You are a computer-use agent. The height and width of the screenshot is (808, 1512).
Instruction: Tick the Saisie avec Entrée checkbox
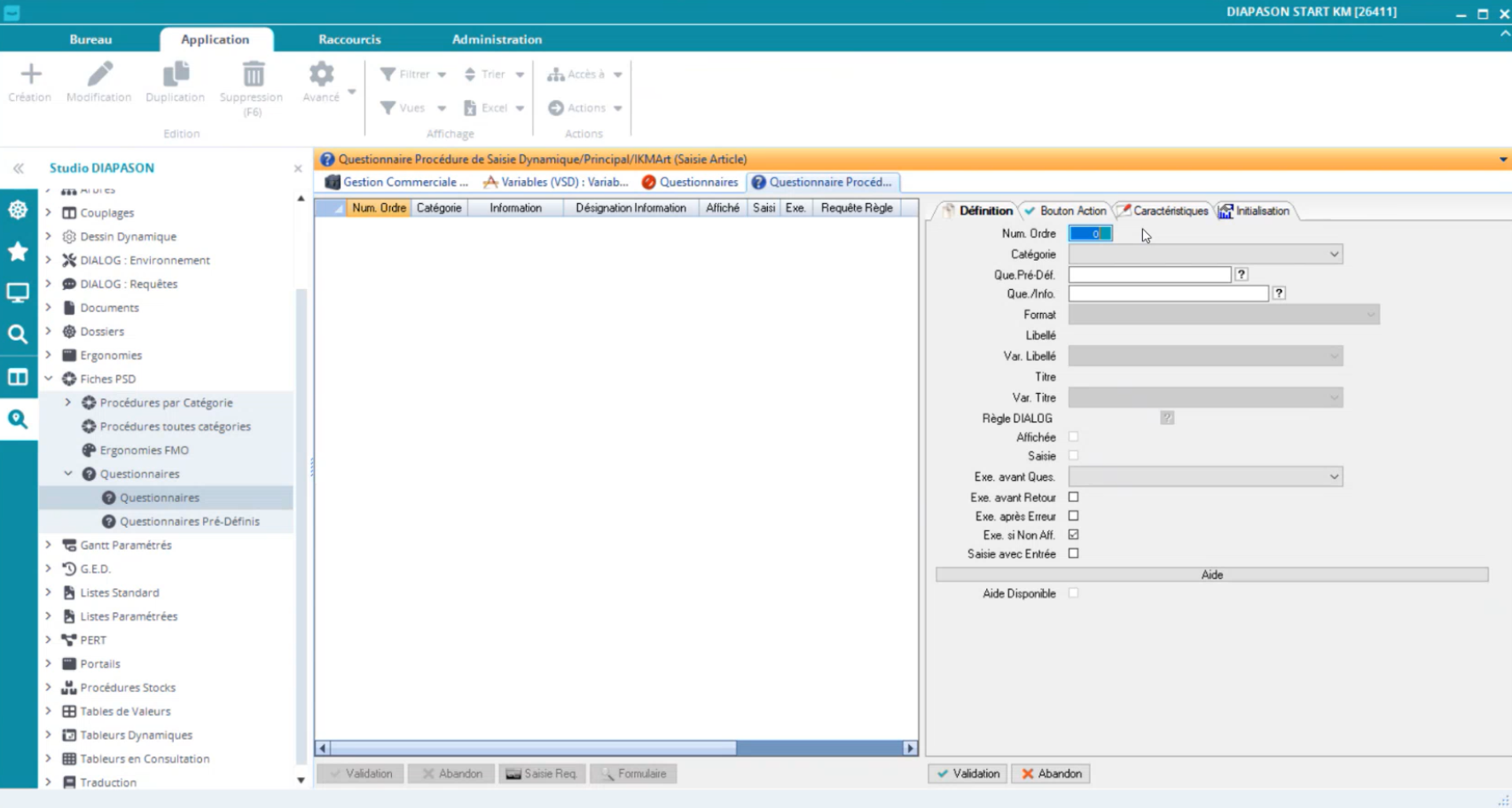(1073, 553)
